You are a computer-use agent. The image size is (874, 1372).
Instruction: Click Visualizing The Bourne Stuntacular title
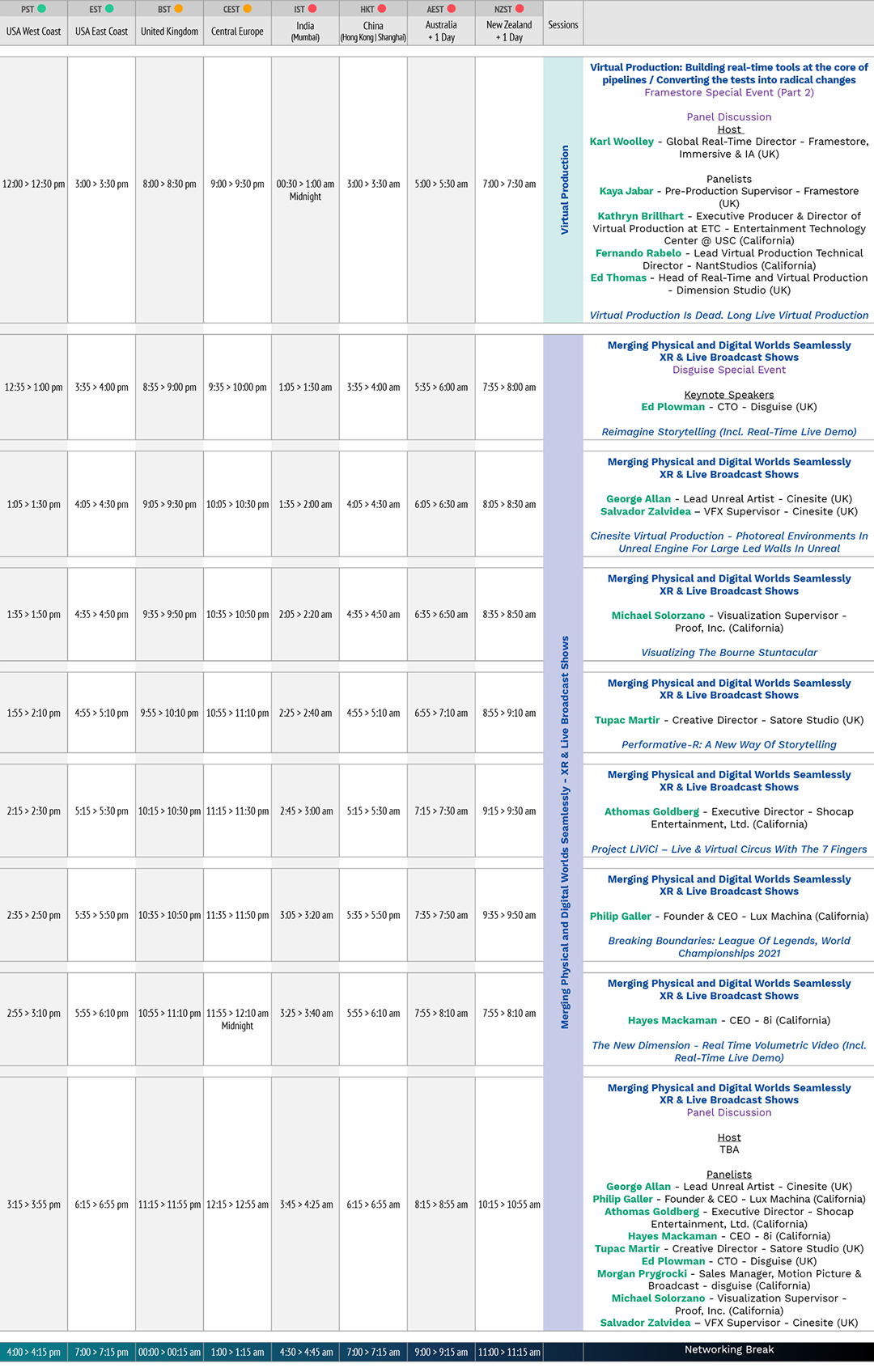(x=729, y=653)
